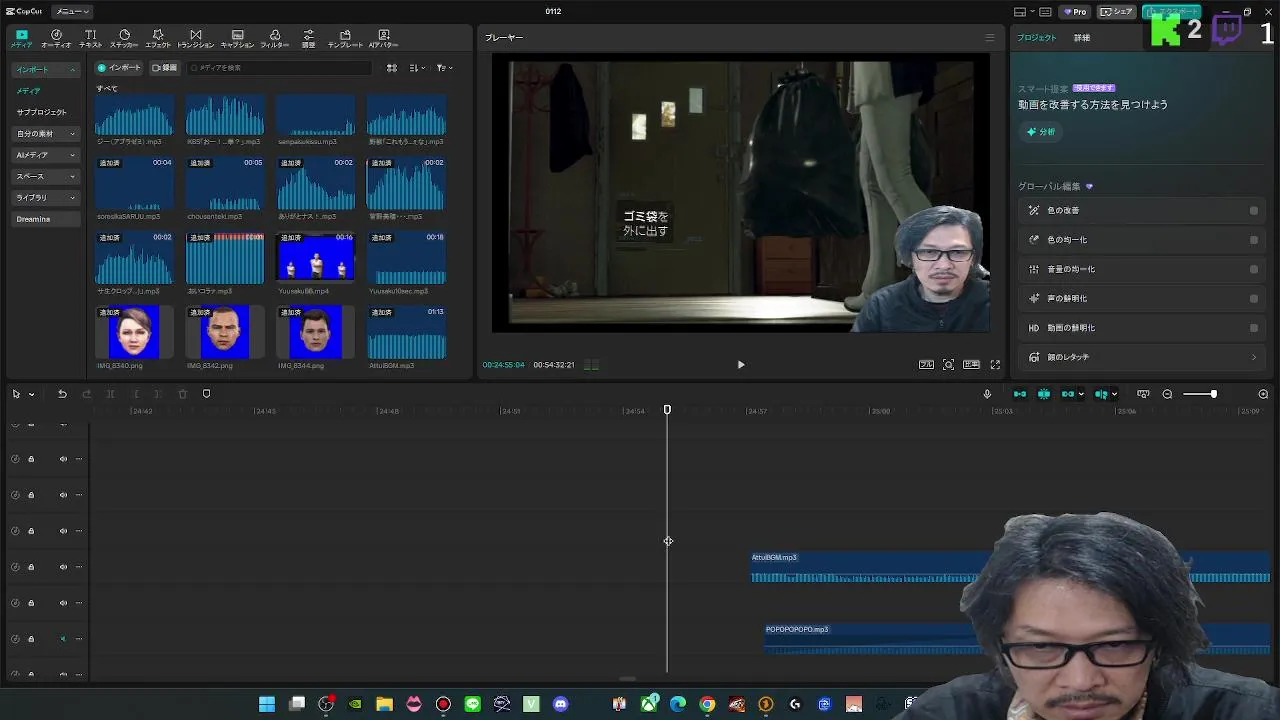Enable 動画の鮮明化 checkbox
1280x720 pixels.
(x=1254, y=328)
